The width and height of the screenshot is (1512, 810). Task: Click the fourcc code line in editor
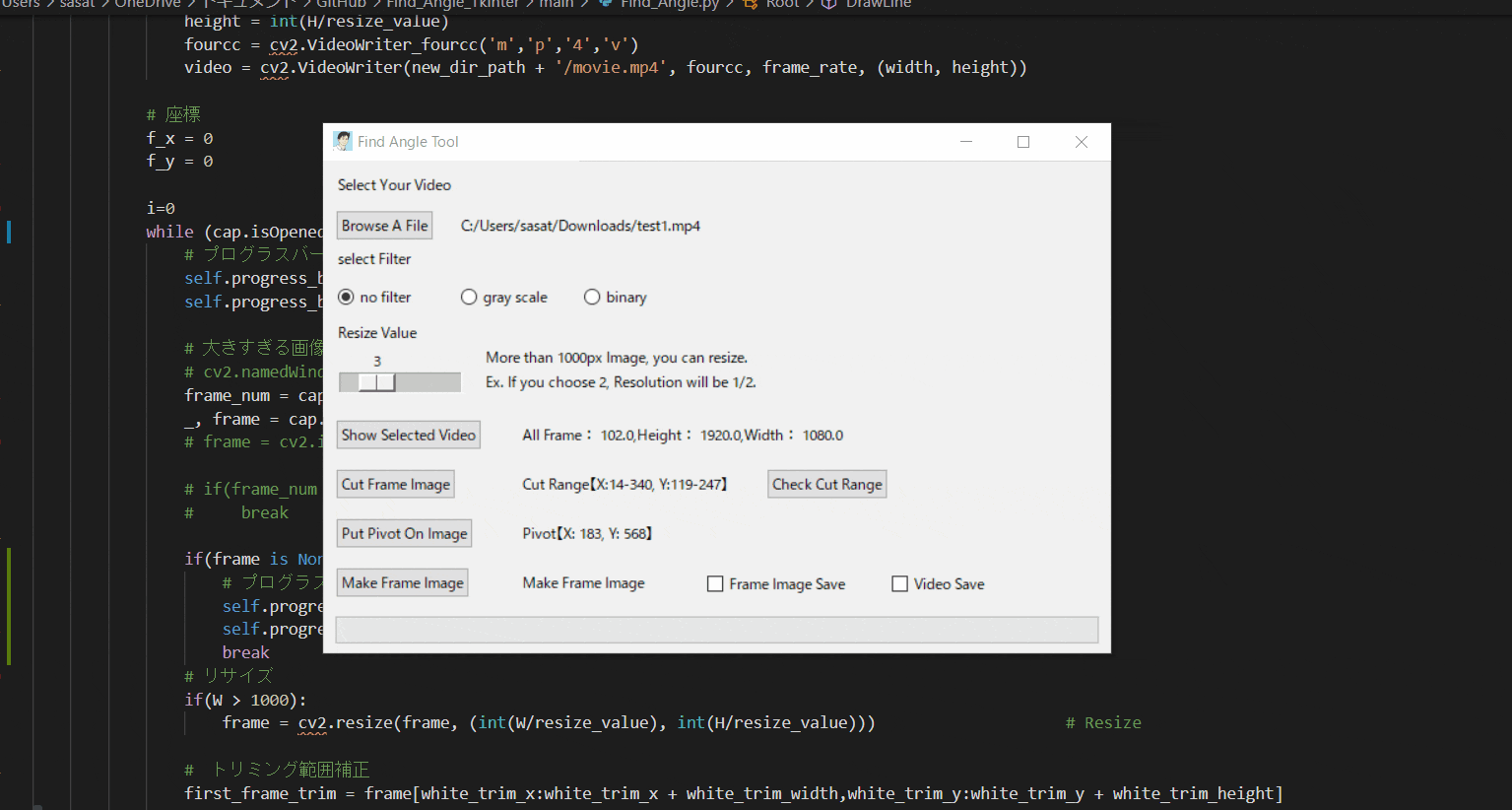(x=412, y=44)
